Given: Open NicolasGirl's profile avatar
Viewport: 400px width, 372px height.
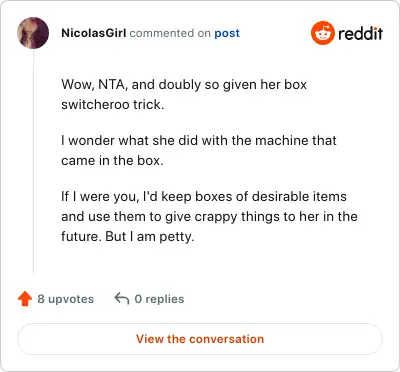Looking at the screenshot, I should click(33, 33).
